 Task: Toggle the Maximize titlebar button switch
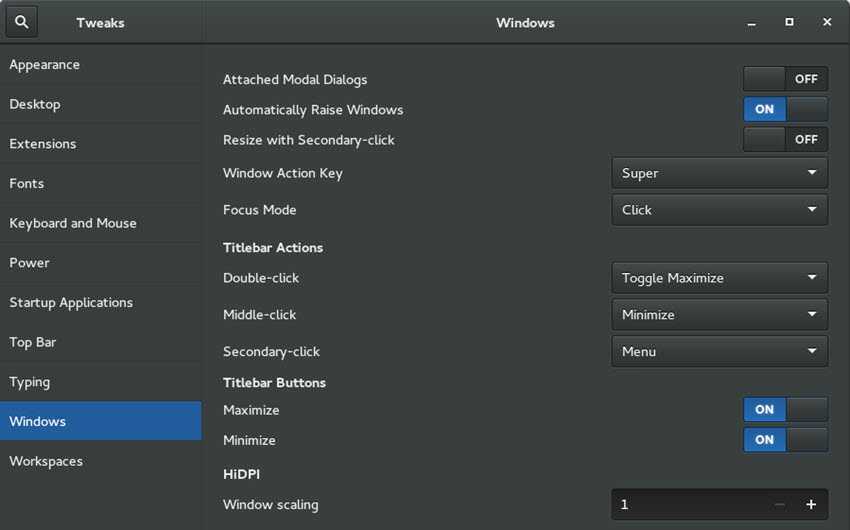pos(785,409)
